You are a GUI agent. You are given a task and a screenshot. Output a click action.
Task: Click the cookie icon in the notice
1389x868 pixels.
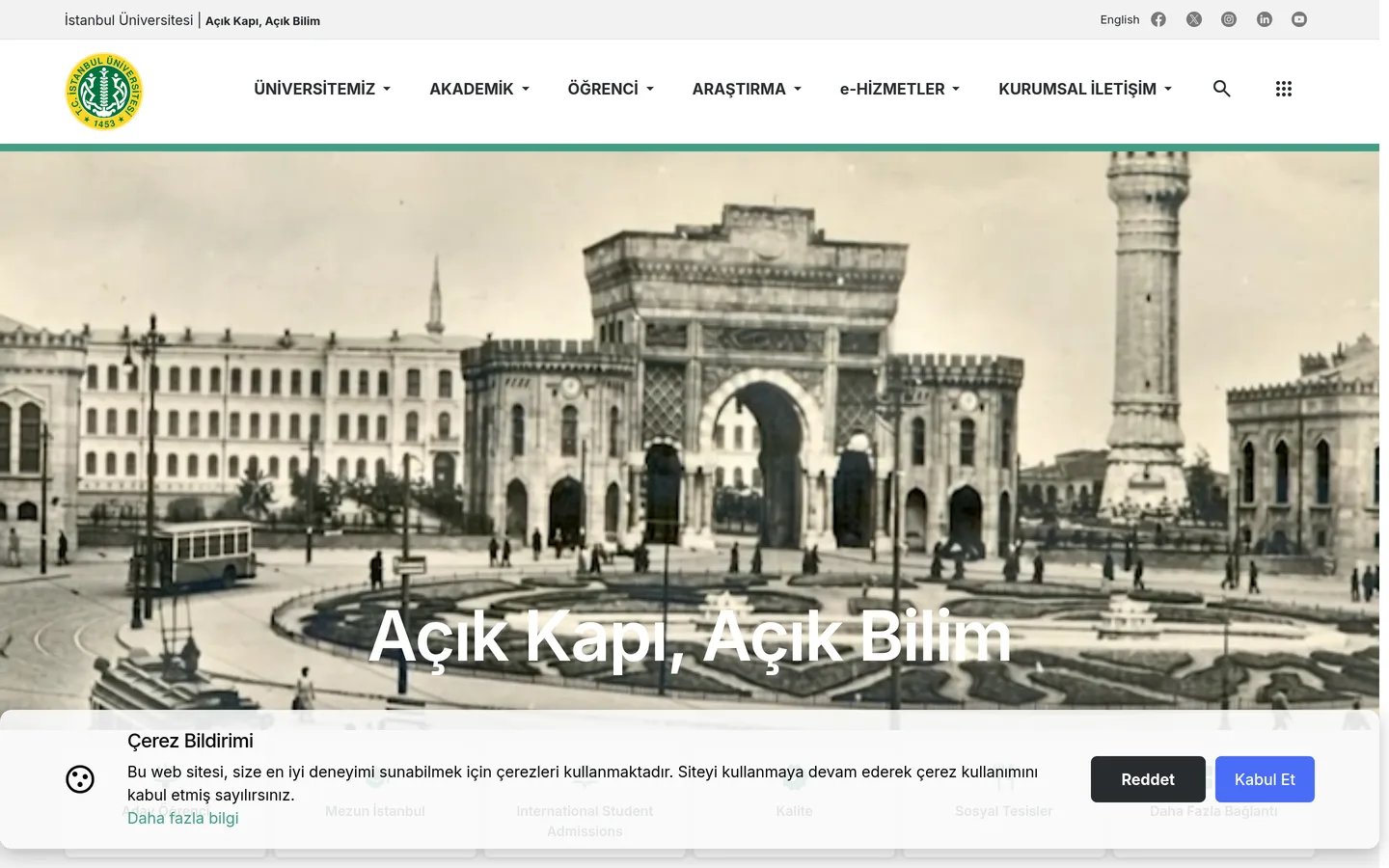[80, 779]
